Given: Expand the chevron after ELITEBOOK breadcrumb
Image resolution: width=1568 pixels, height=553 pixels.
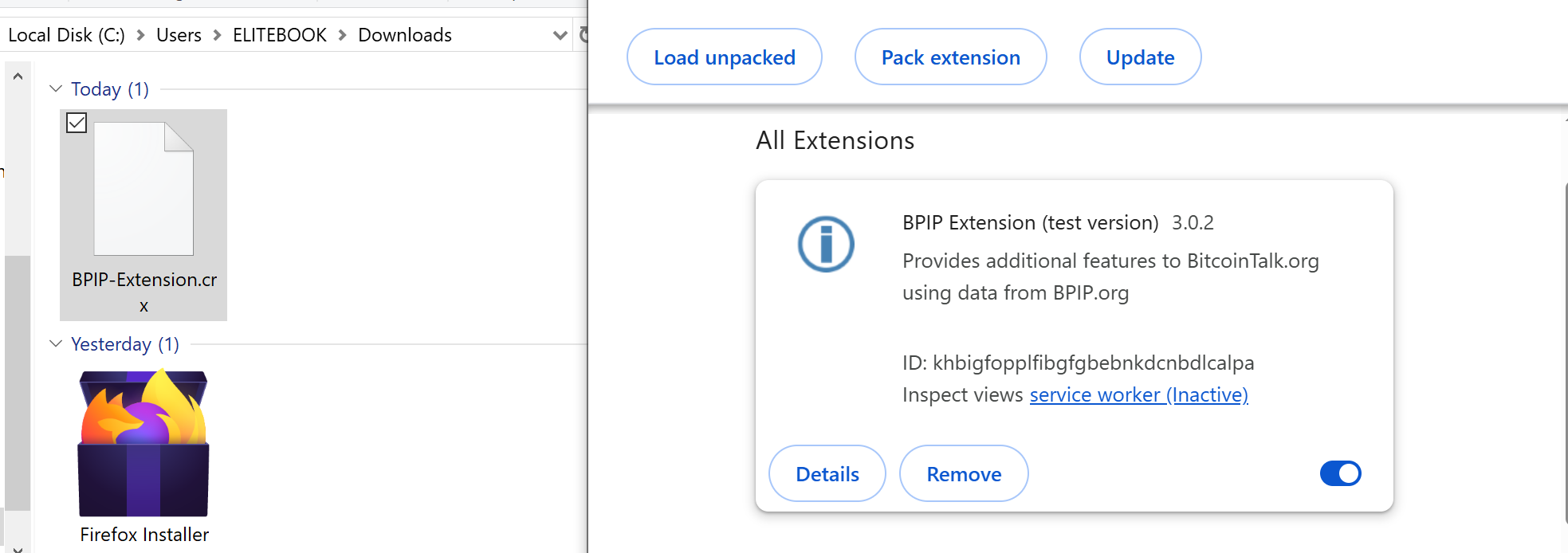Looking at the screenshot, I should pyautogui.click(x=343, y=35).
